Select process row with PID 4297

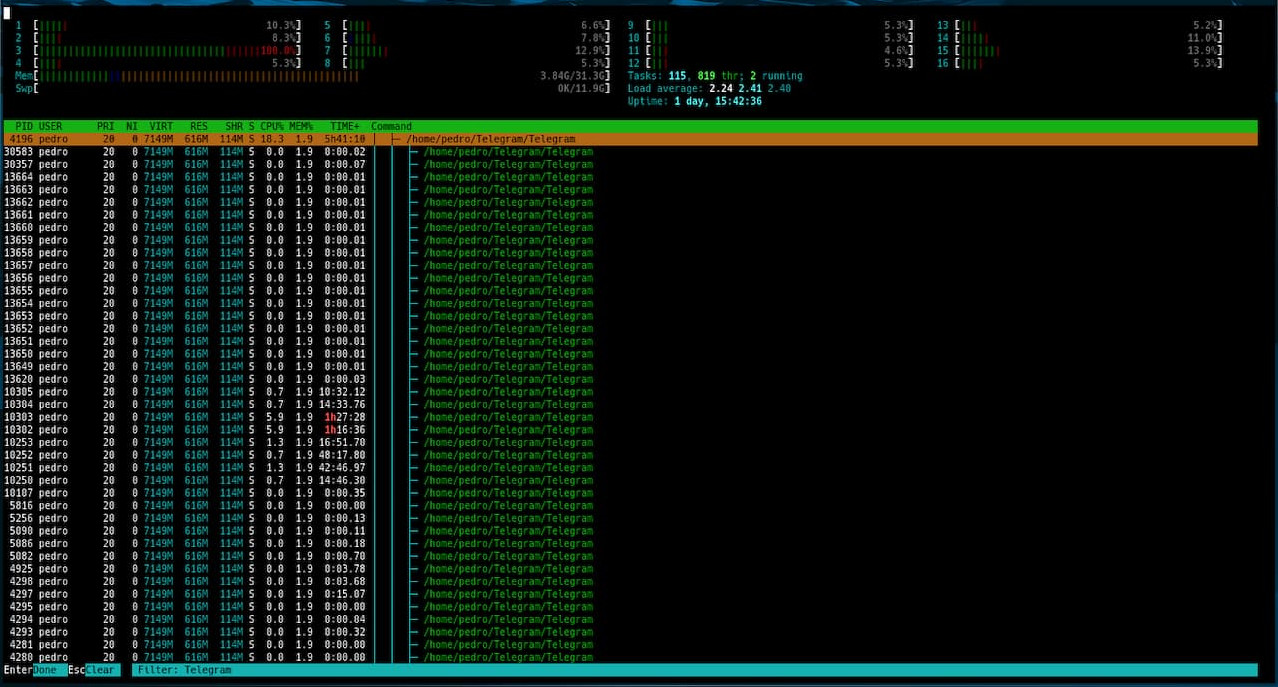(x=630, y=594)
